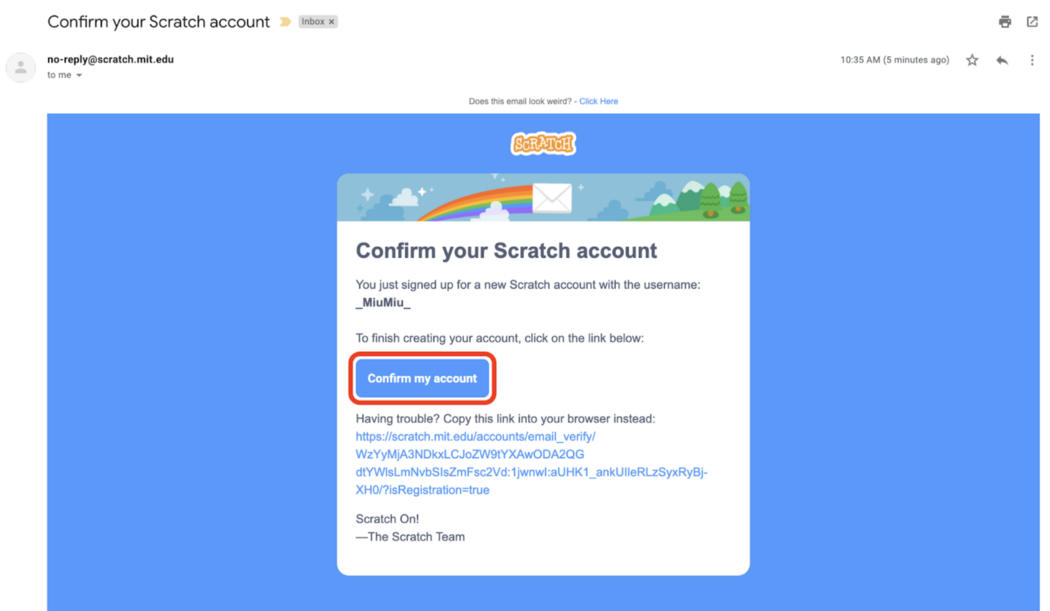Open the three-dot more options menu

click(x=1032, y=60)
